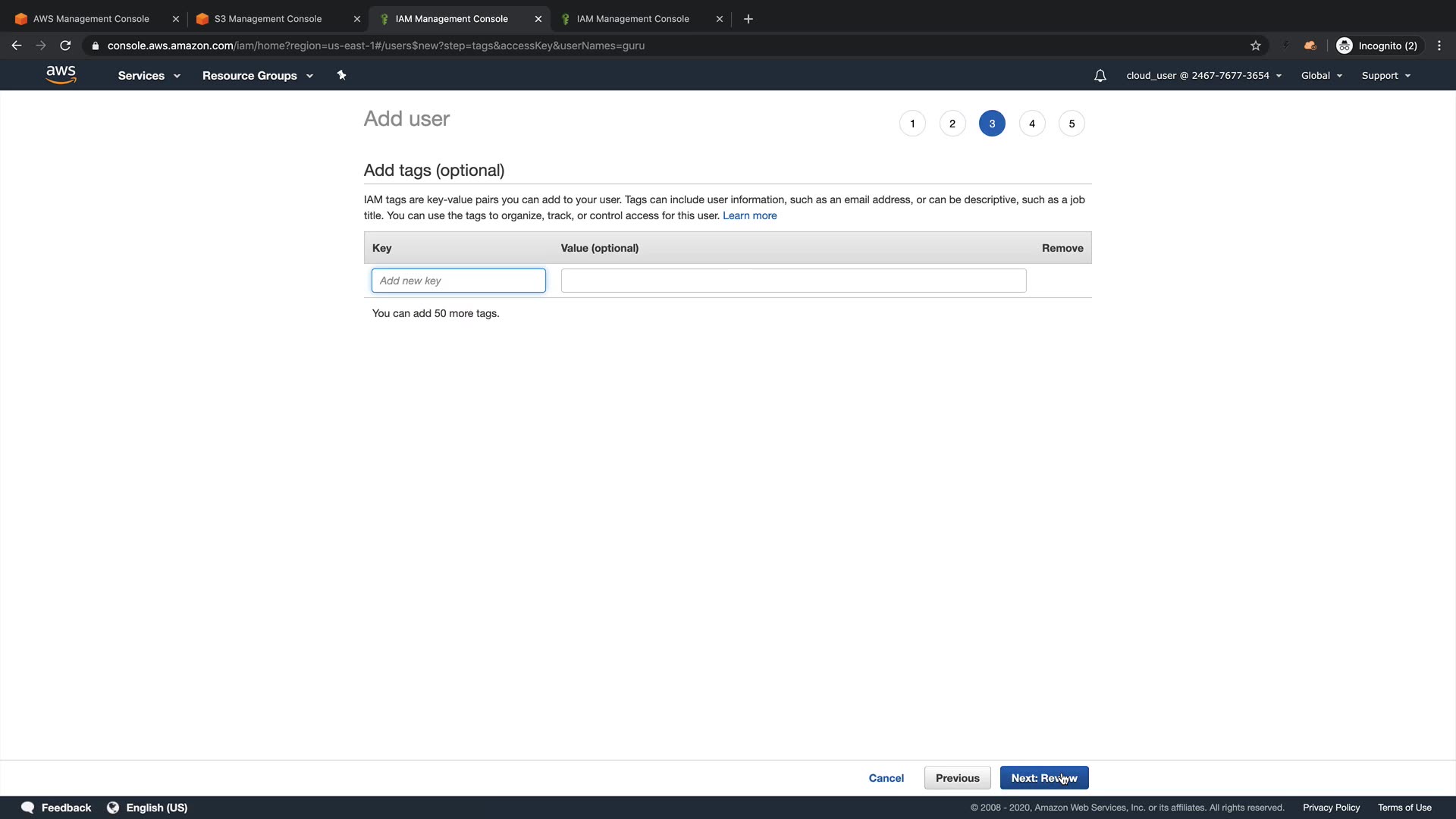Click the AWS logo home icon
Image resolution: width=1456 pixels, height=819 pixels.
61,74
